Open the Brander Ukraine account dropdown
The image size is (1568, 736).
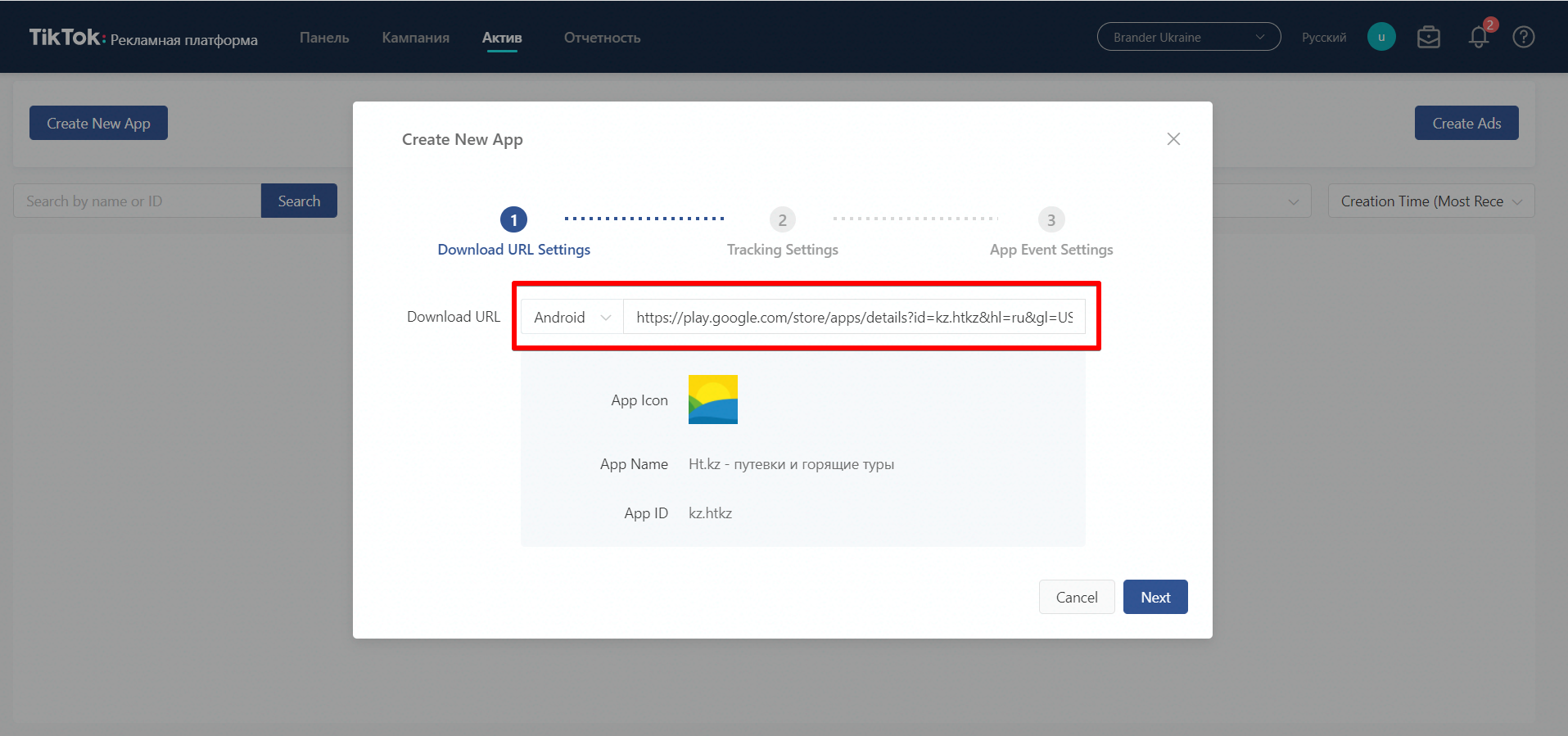coord(1188,37)
